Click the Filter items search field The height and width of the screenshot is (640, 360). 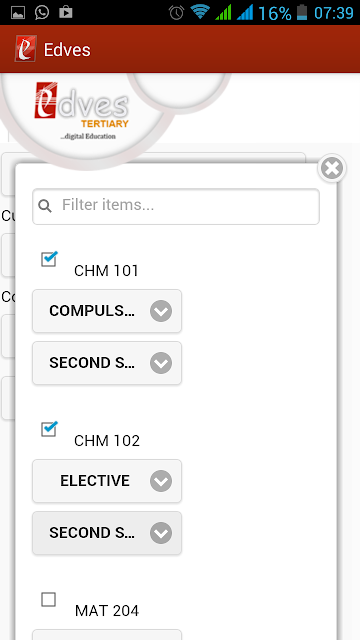point(176,206)
